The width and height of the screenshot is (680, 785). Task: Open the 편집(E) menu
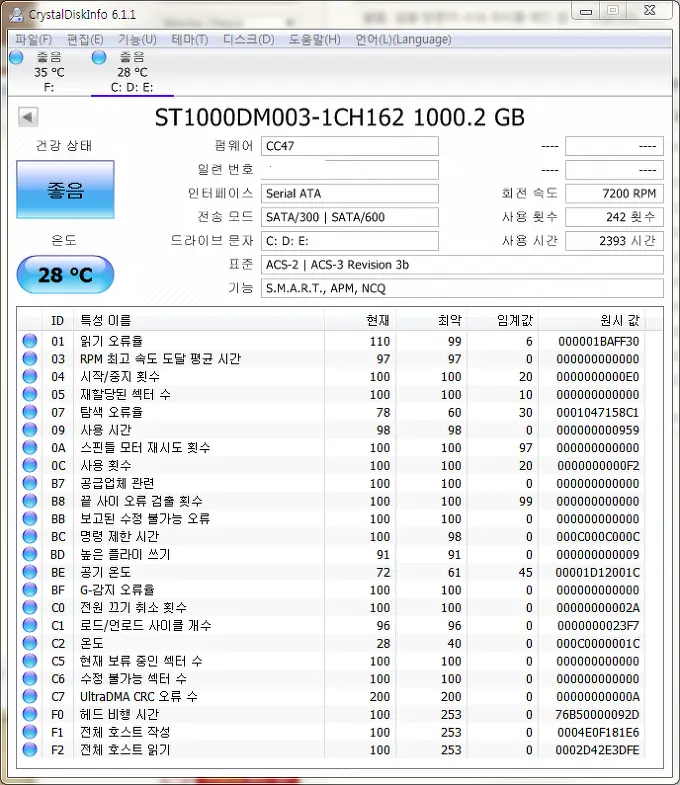coord(85,40)
